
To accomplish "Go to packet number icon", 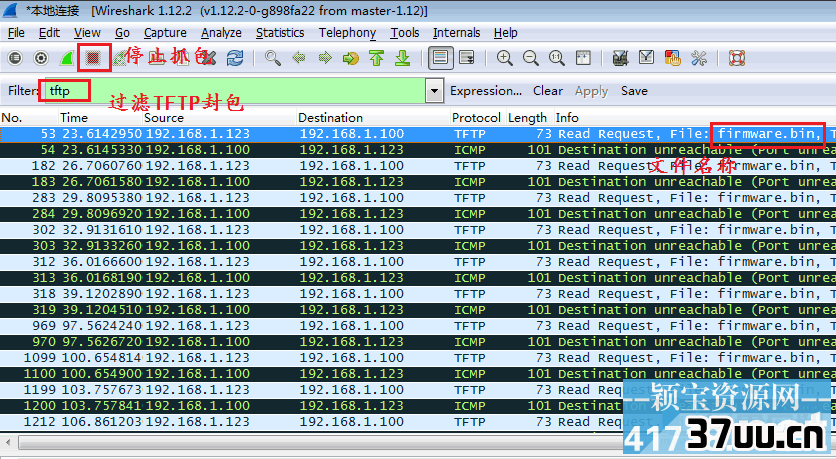I will [350, 58].
